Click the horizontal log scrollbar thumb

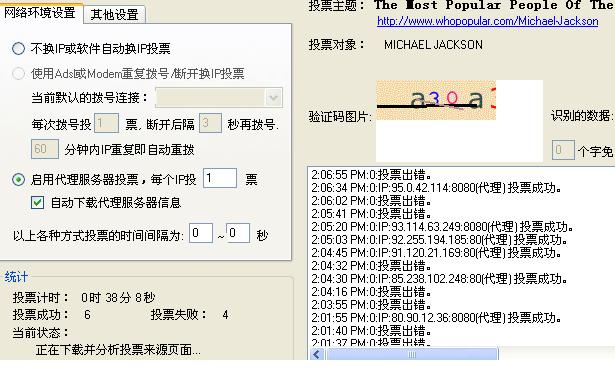point(412,355)
